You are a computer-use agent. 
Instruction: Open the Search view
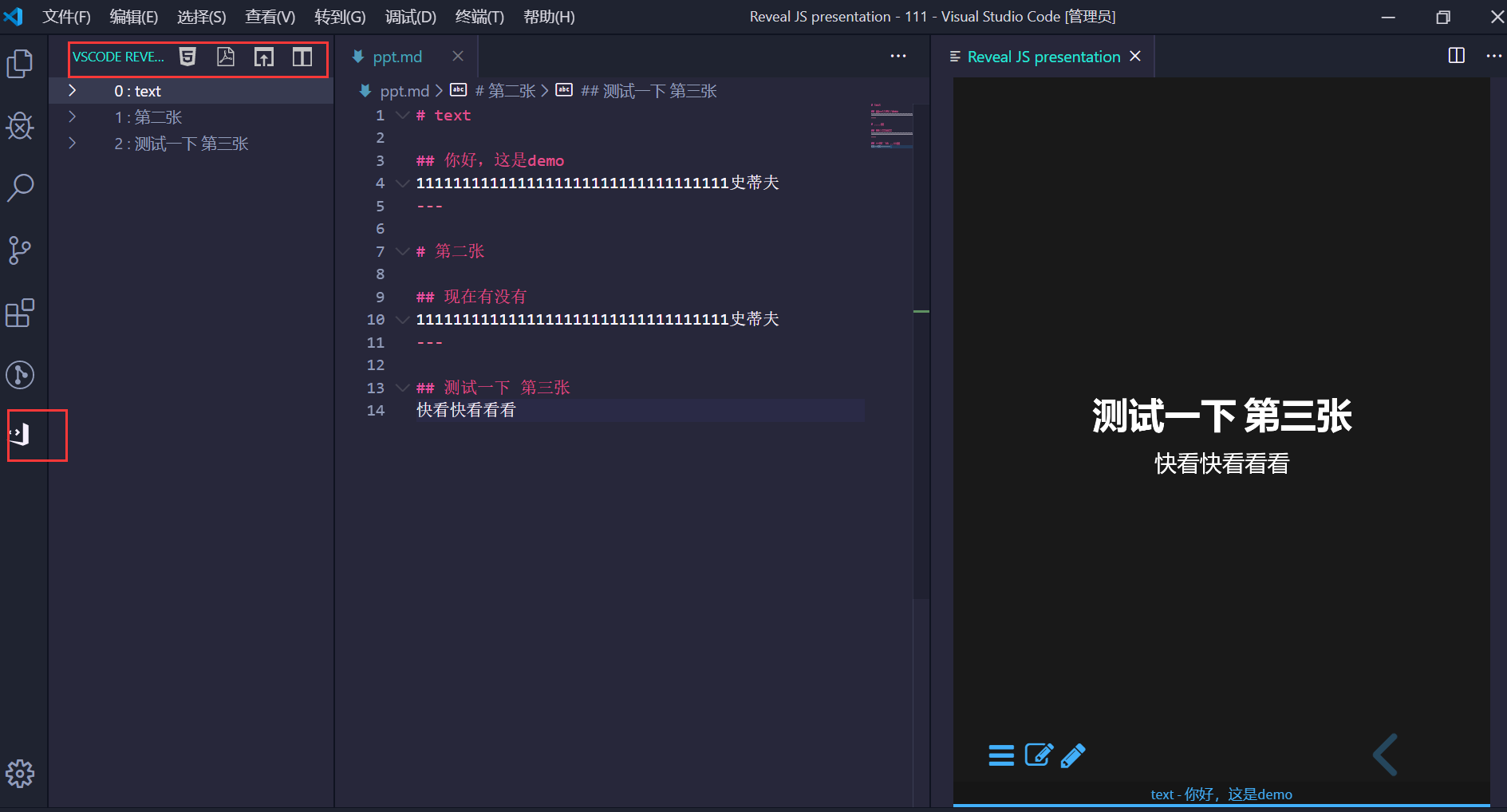click(19, 187)
